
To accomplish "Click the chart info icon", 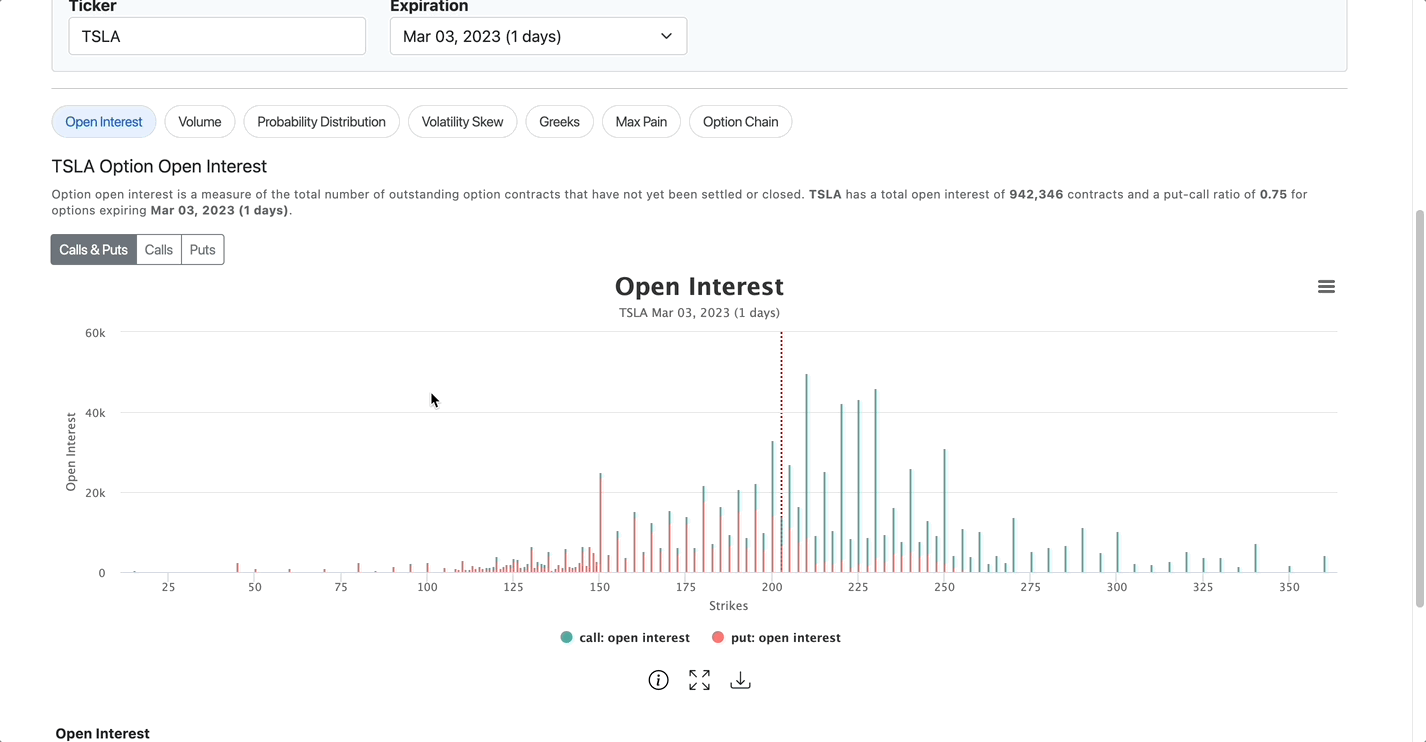I will [658, 679].
